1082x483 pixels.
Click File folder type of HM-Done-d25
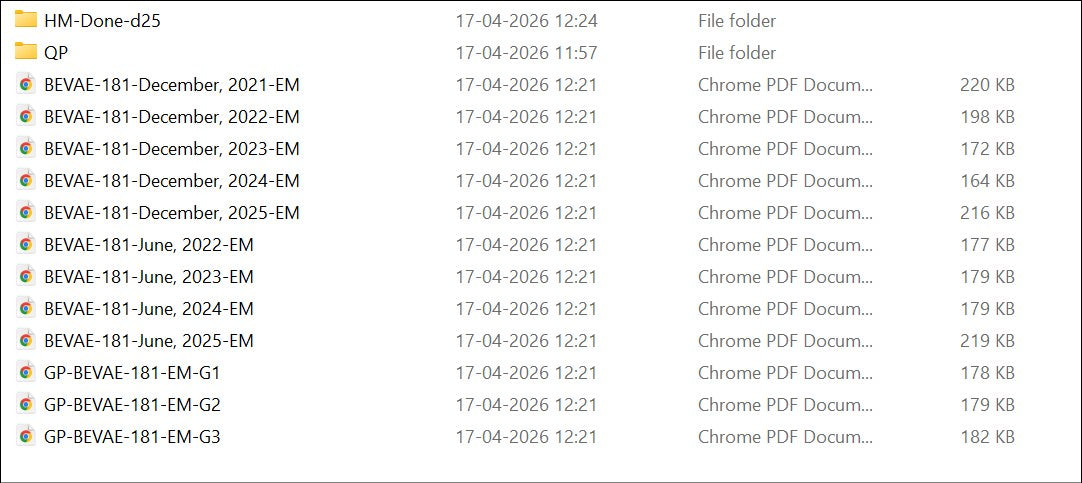pos(737,21)
